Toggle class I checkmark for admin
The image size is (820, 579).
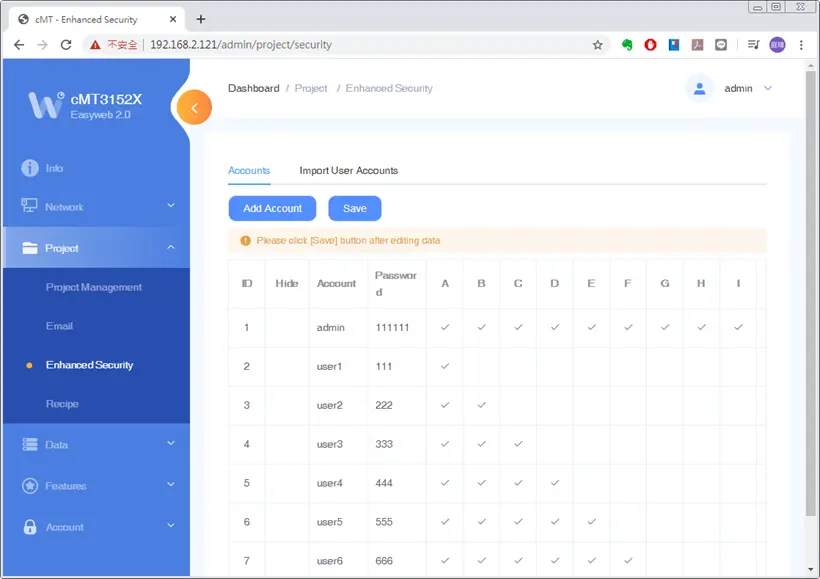tap(738, 327)
